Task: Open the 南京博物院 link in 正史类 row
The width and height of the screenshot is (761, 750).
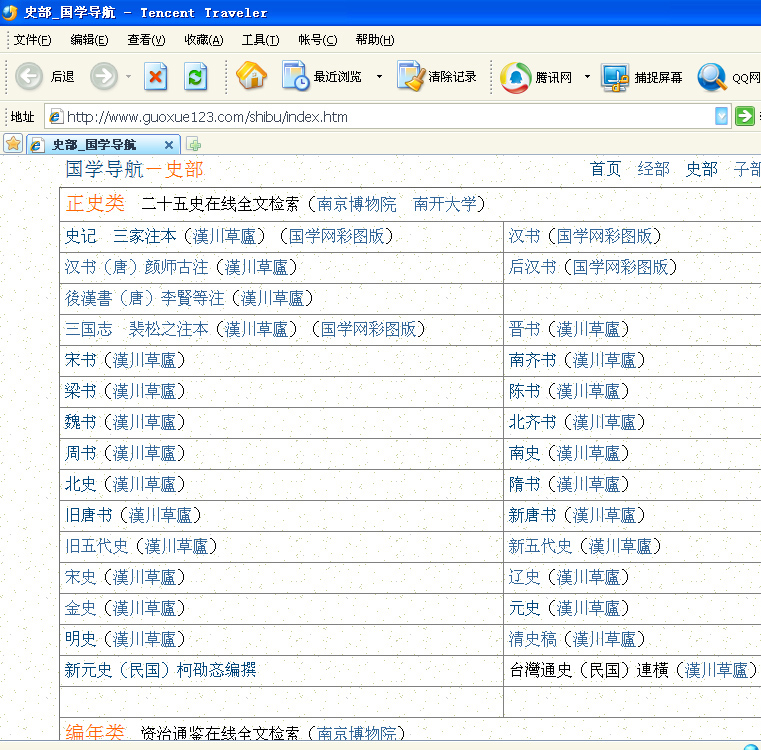Action: 357,204
